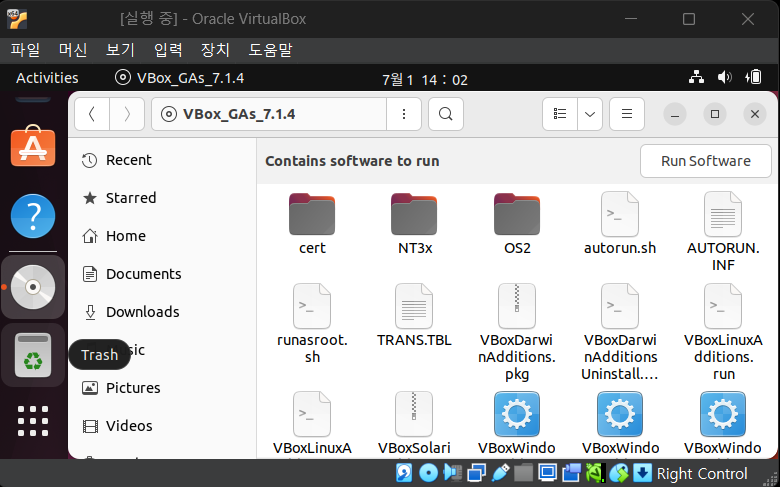Open the 장치 menu
Viewport: 780px width, 487px height.
215,50
